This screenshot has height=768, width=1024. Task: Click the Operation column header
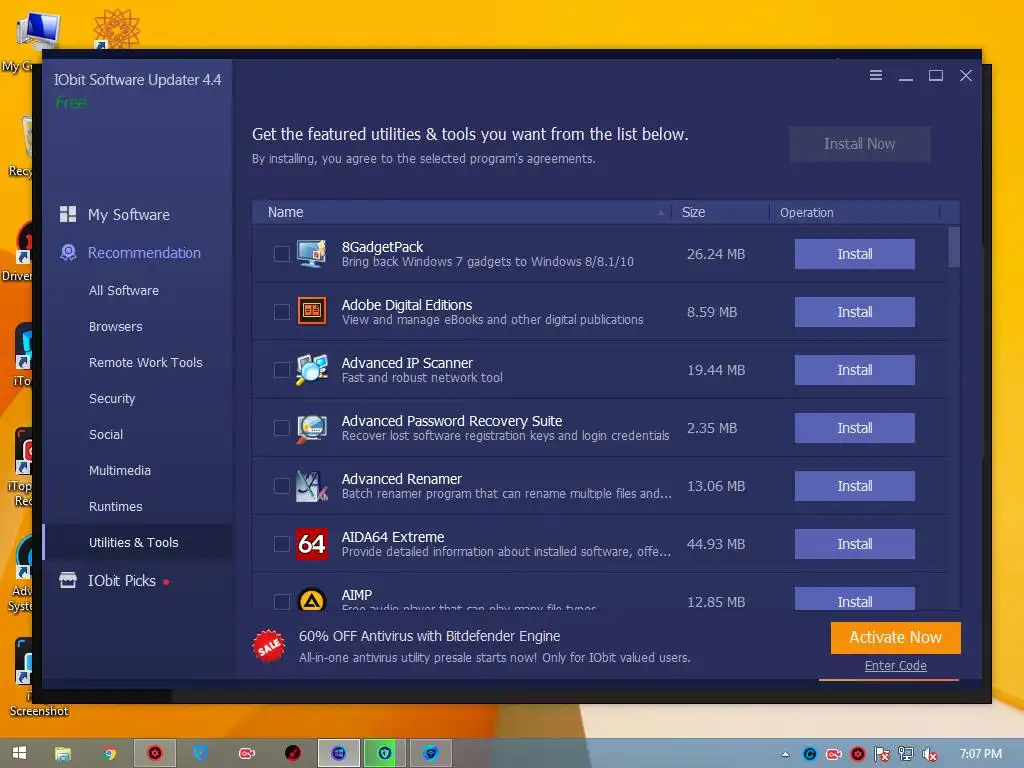(x=854, y=212)
